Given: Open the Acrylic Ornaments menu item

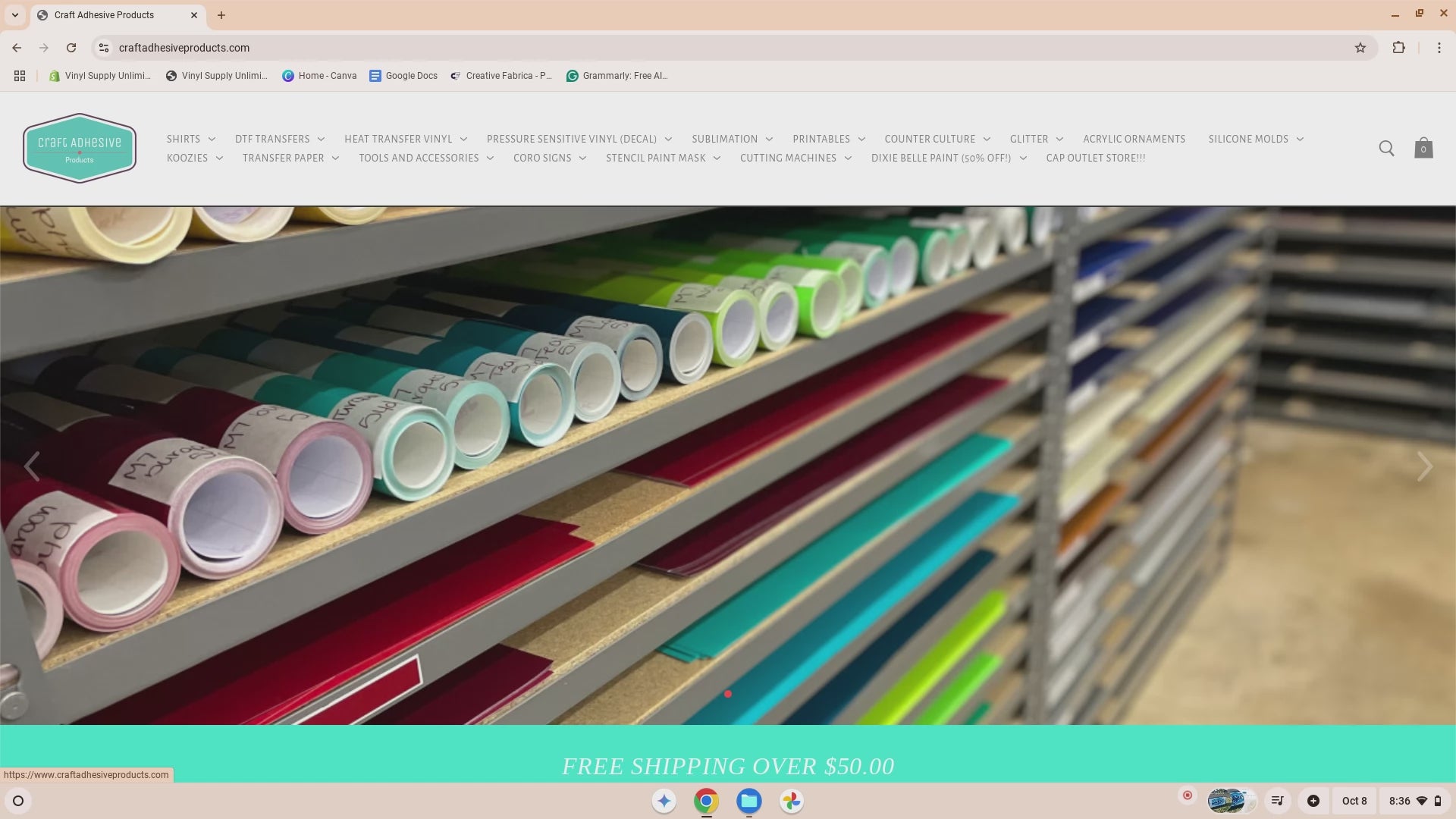Looking at the screenshot, I should pos(1134,139).
